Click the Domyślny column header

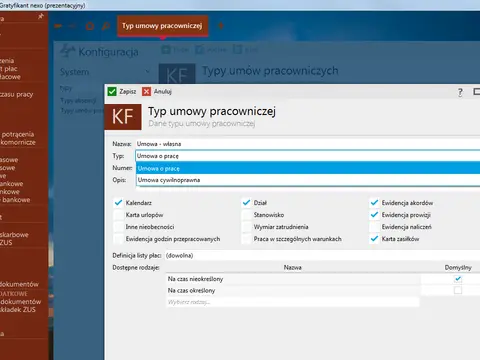(458, 267)
